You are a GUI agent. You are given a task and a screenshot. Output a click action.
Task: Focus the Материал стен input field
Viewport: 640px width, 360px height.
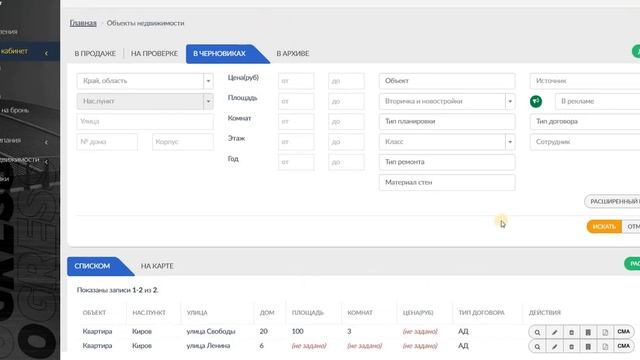[447, 182]
